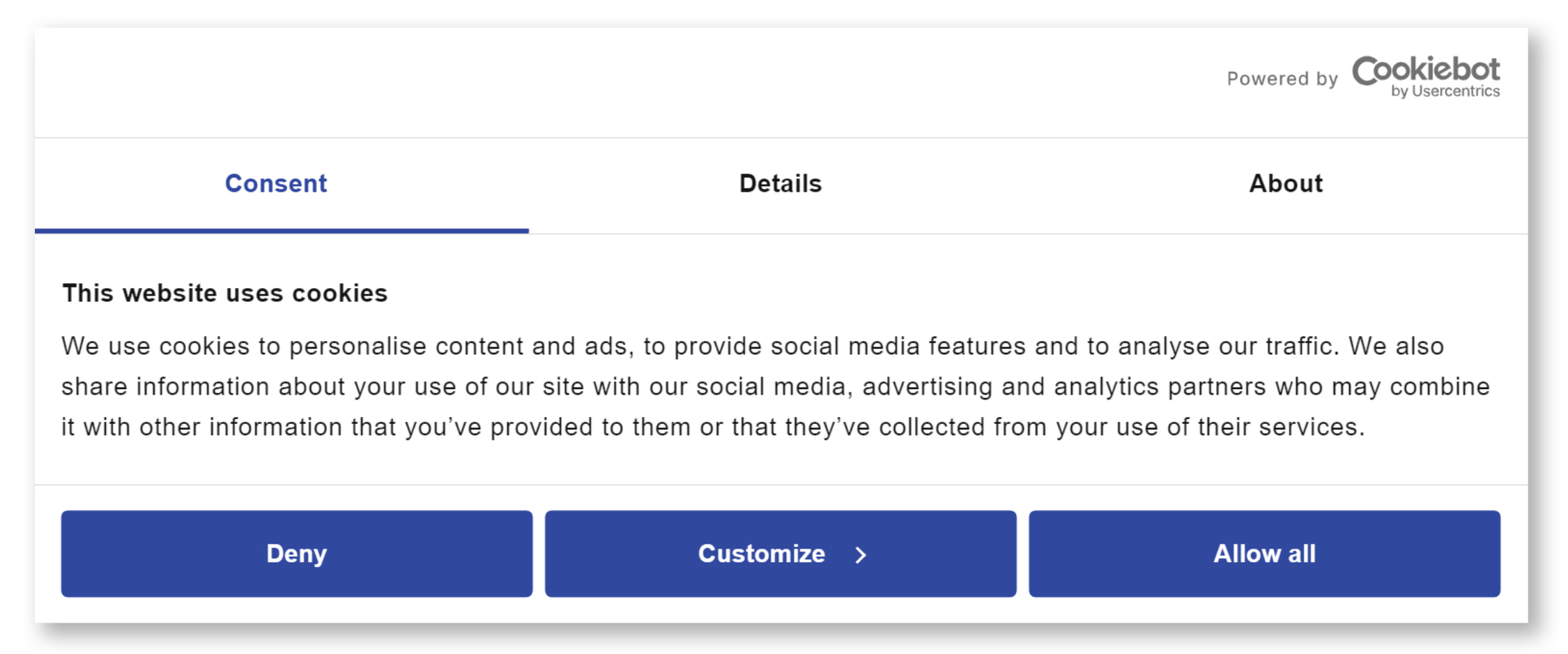This screenshot has width=1568, height=654.
Task: Open the Details tab
Action: 781,184
